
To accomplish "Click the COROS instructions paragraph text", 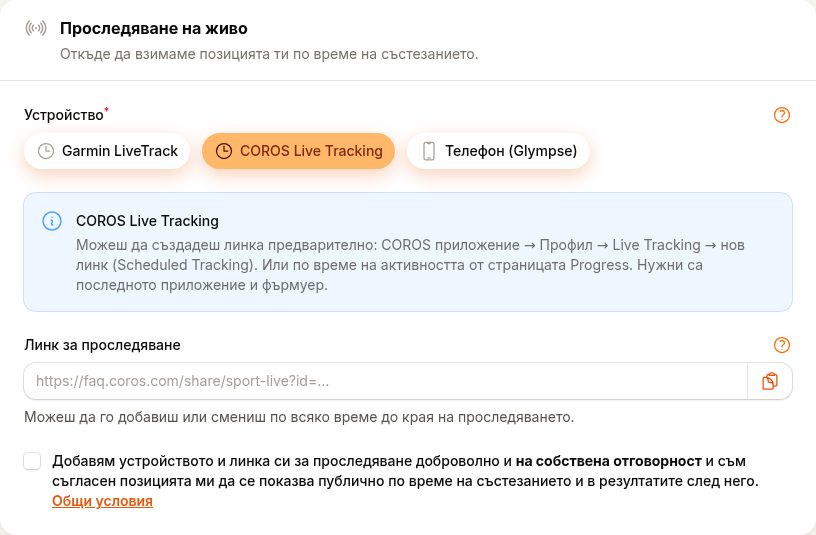I will coord(411,265).
